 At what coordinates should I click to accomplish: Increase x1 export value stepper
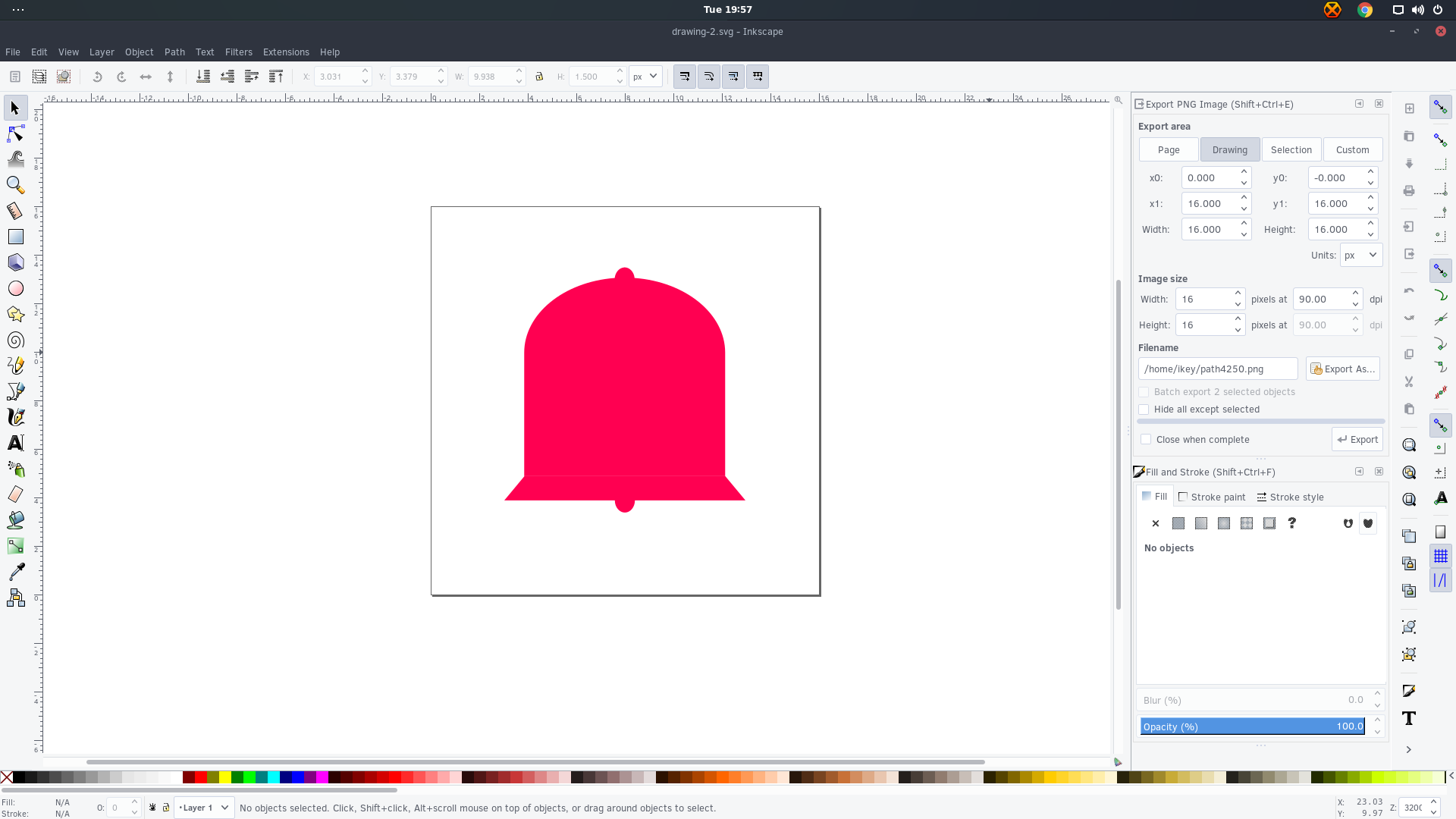[1244, 199]
